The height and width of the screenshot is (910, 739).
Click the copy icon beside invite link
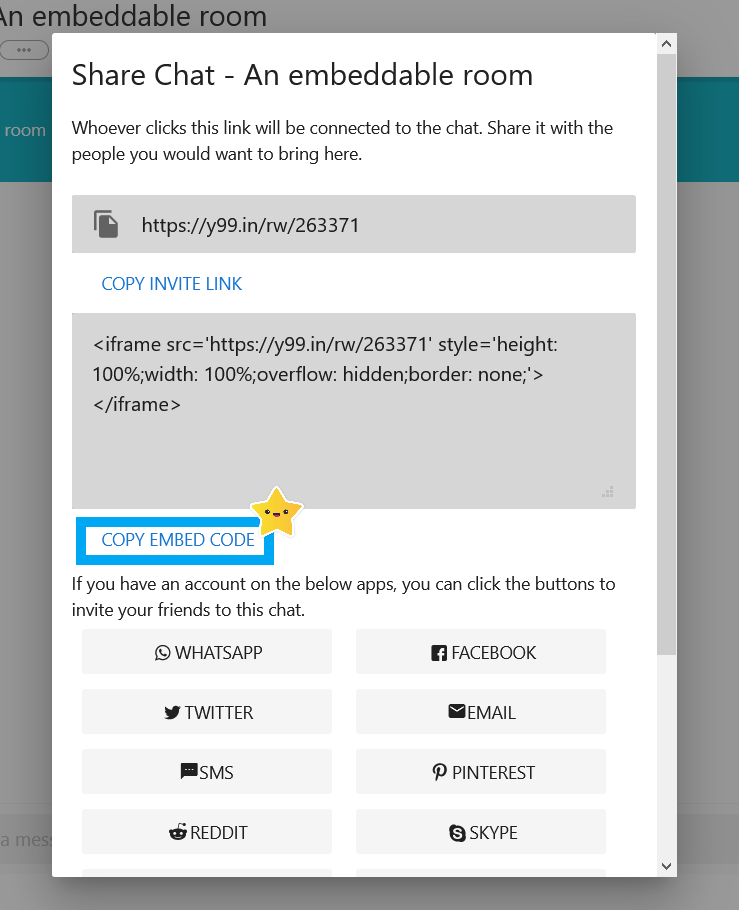(106, 224)
